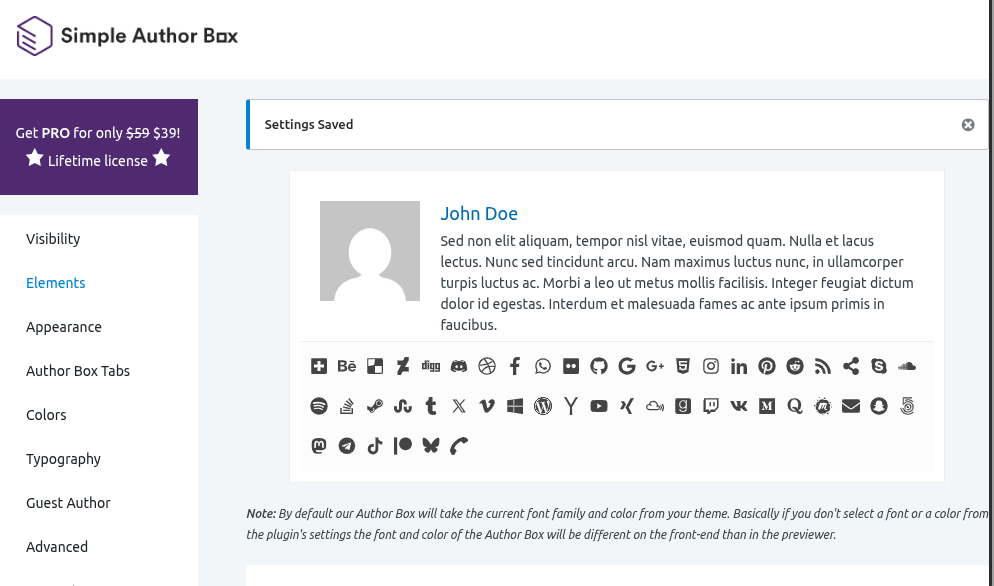Click the TikTok social icon
Image resolution: width=994 pixels, height=586 pixels.
coord(375,446)
